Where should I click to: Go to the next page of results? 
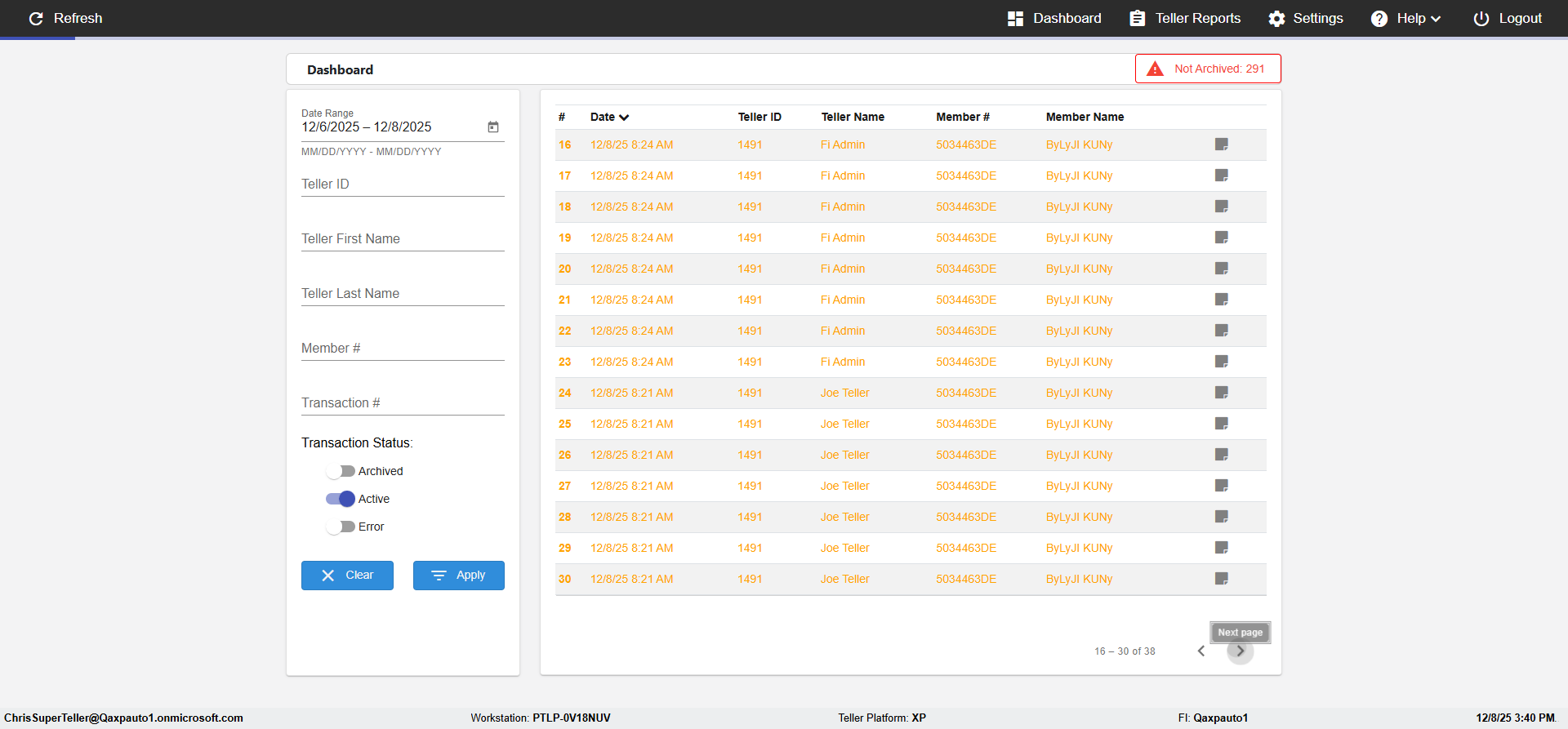point(1240,651)
